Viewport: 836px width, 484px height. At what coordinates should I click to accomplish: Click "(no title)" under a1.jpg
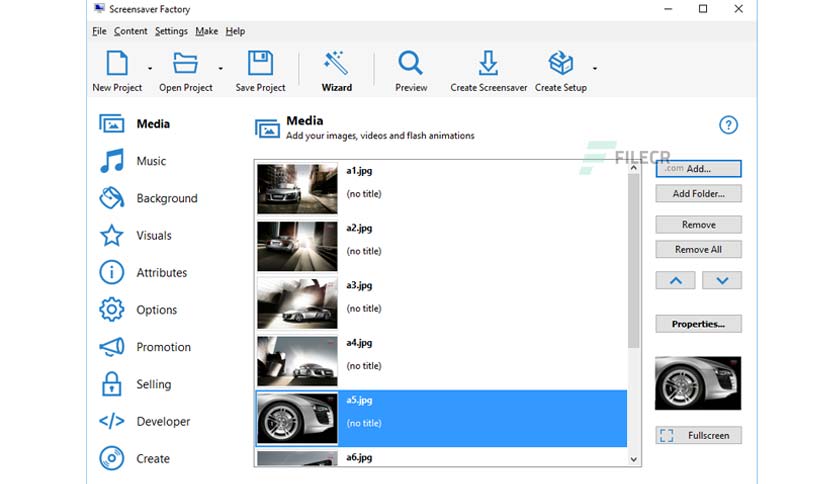(x=364, y=194)
